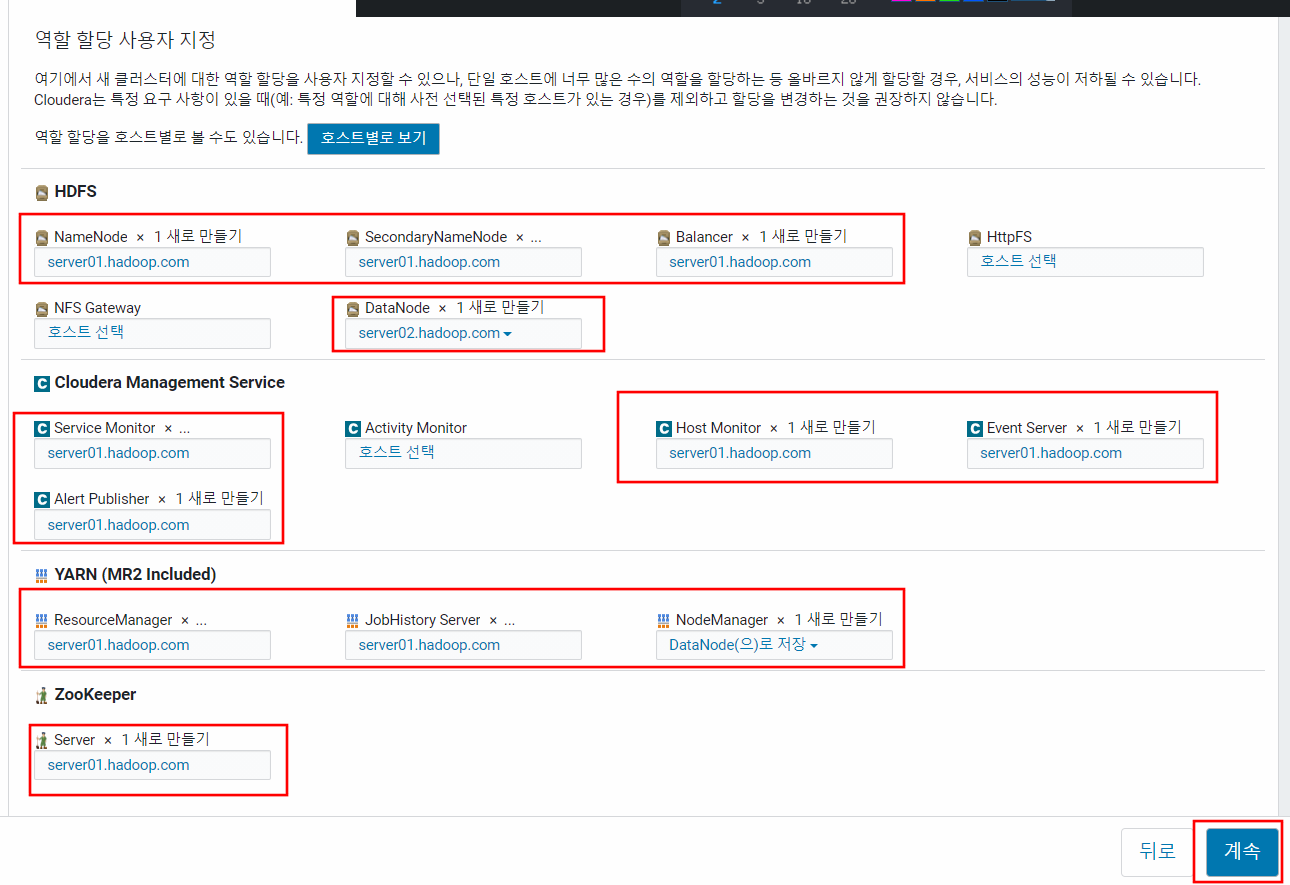Click the Event Server role icon
The height and width of the screenshot is (885, 1290).
point(975,429)
